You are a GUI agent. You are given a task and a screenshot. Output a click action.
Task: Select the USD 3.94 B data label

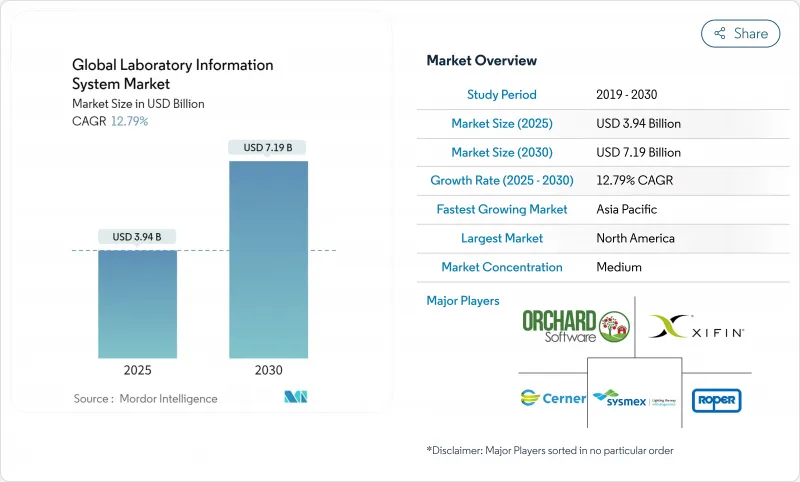click(137, 237)
